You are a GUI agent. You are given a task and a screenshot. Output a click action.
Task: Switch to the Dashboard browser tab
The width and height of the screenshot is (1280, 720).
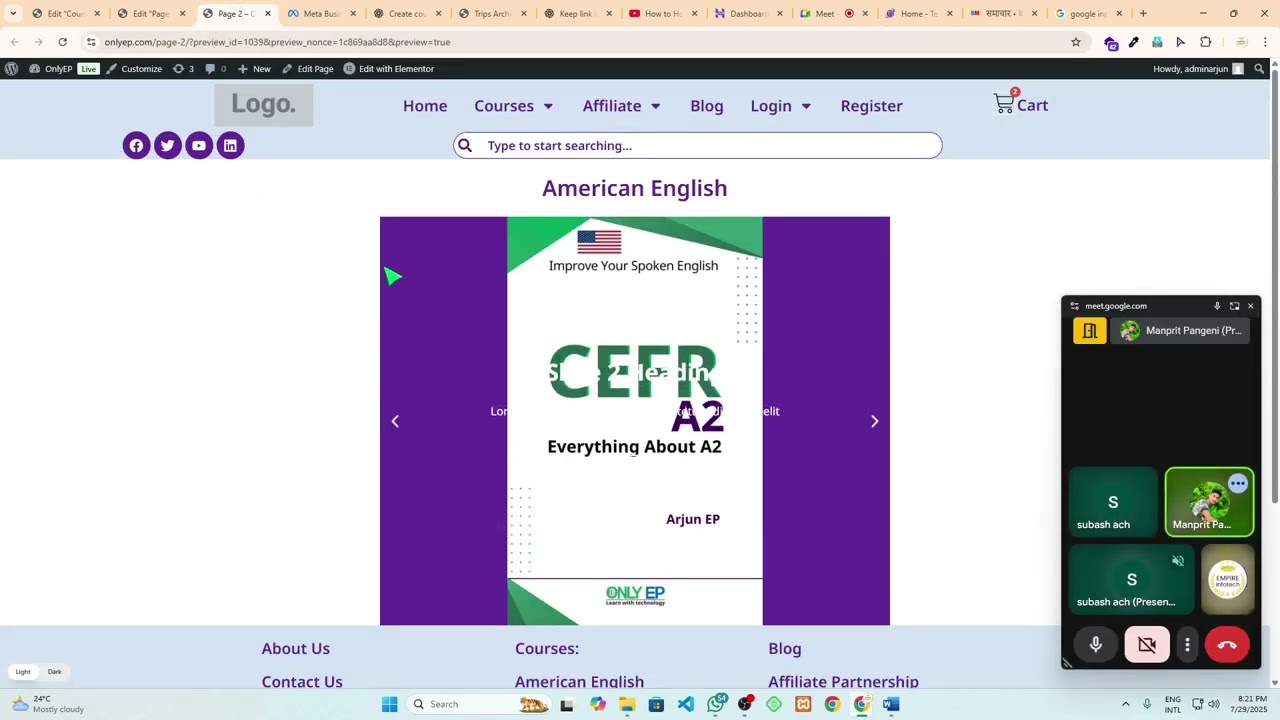pyautogui.click(x=747, y=14)
